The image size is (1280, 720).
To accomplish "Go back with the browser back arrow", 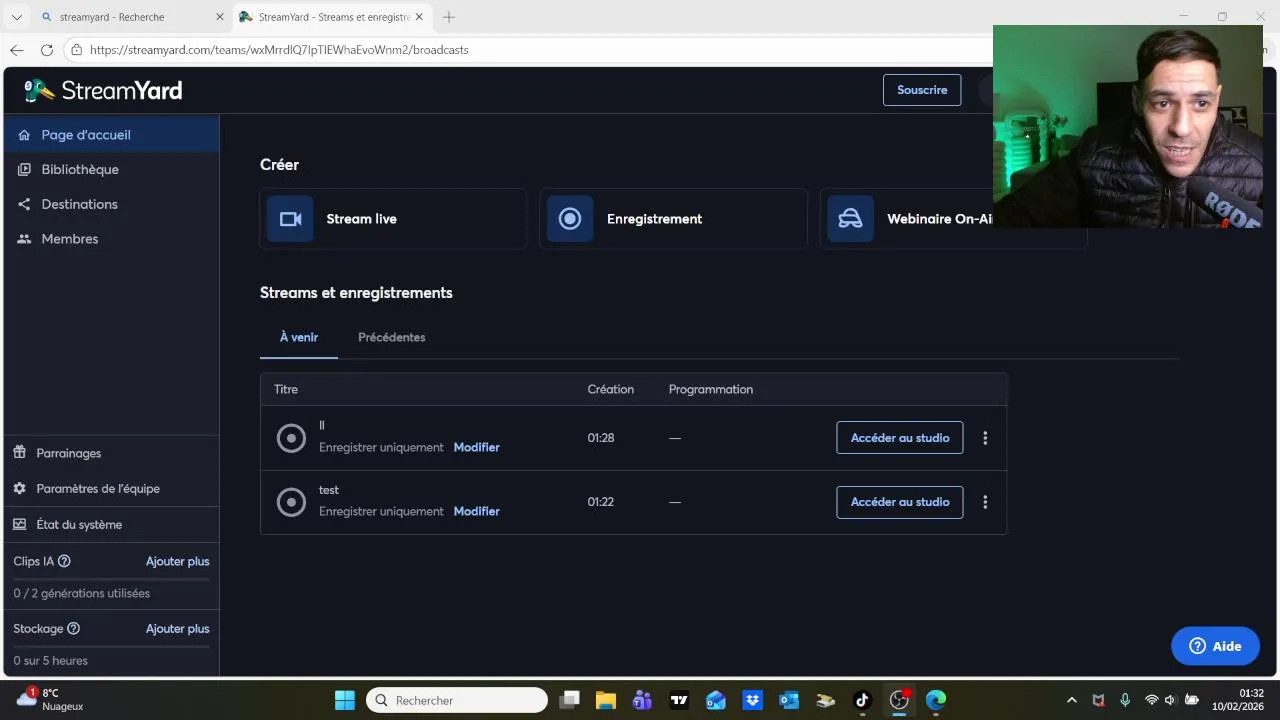I will [17, 50].
